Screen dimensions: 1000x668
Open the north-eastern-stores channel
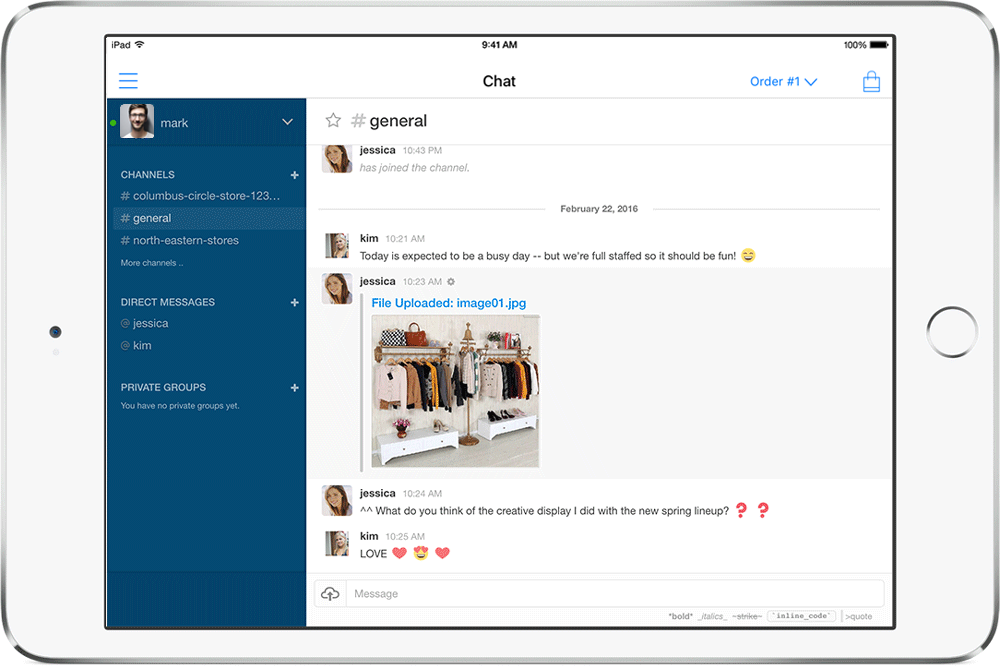pos(180,241)
